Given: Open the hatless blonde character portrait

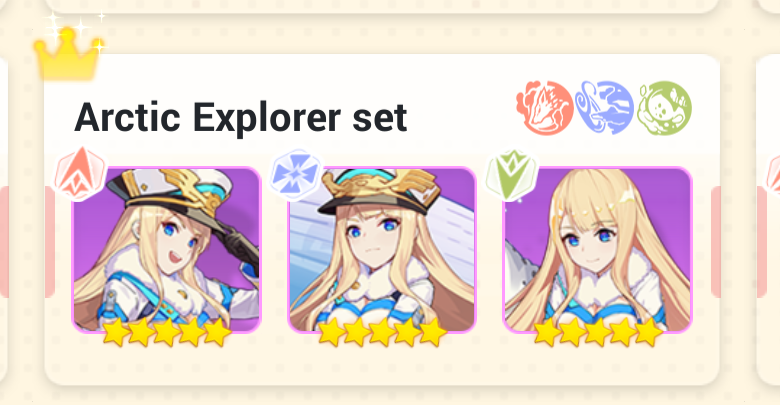Looking at the screenshot, I should point(597,250).
